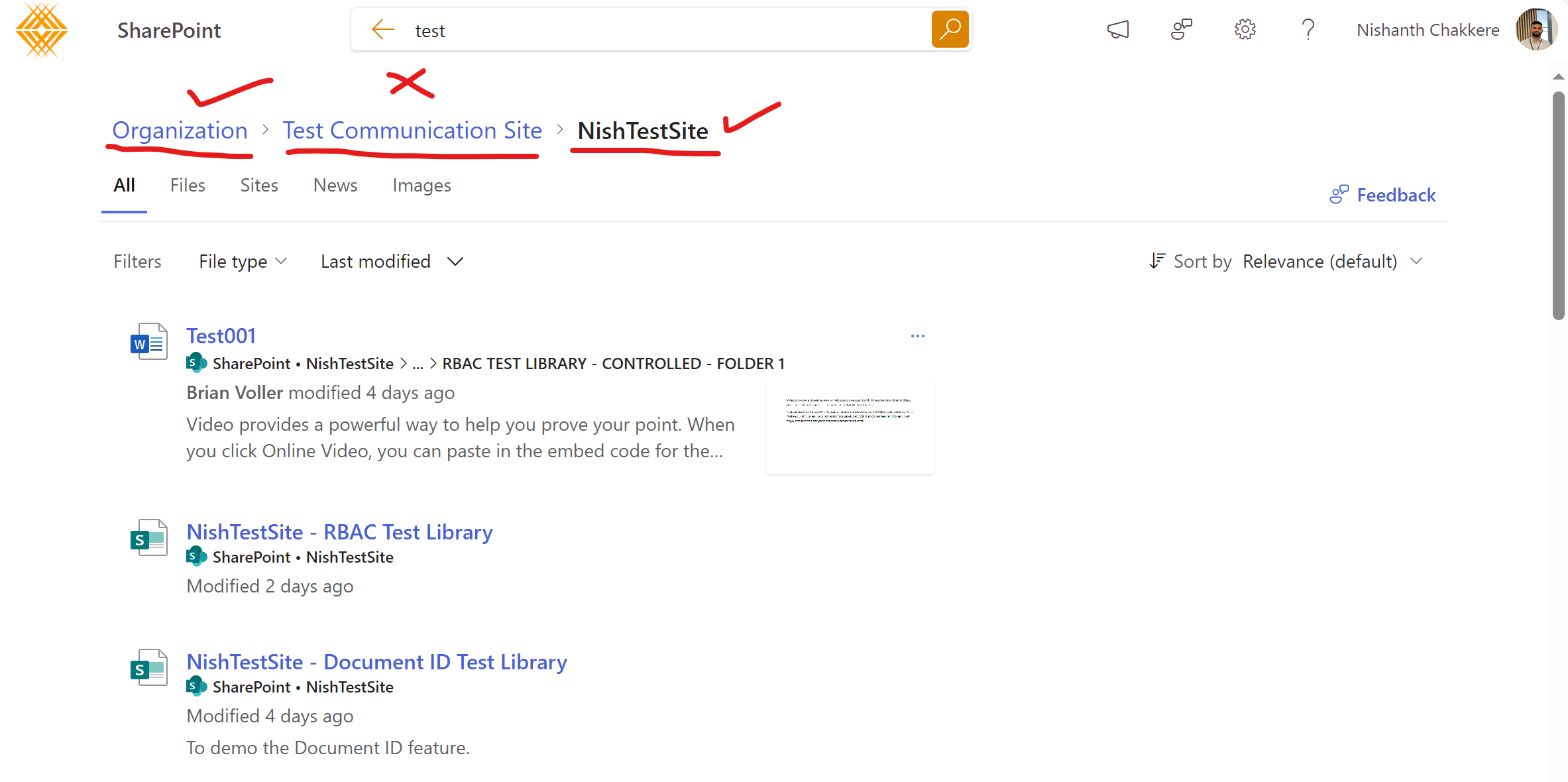Click the Word document icon for Test001
Image resolution: width=1568 pixels, height=782 pixels.
point(148,341)
